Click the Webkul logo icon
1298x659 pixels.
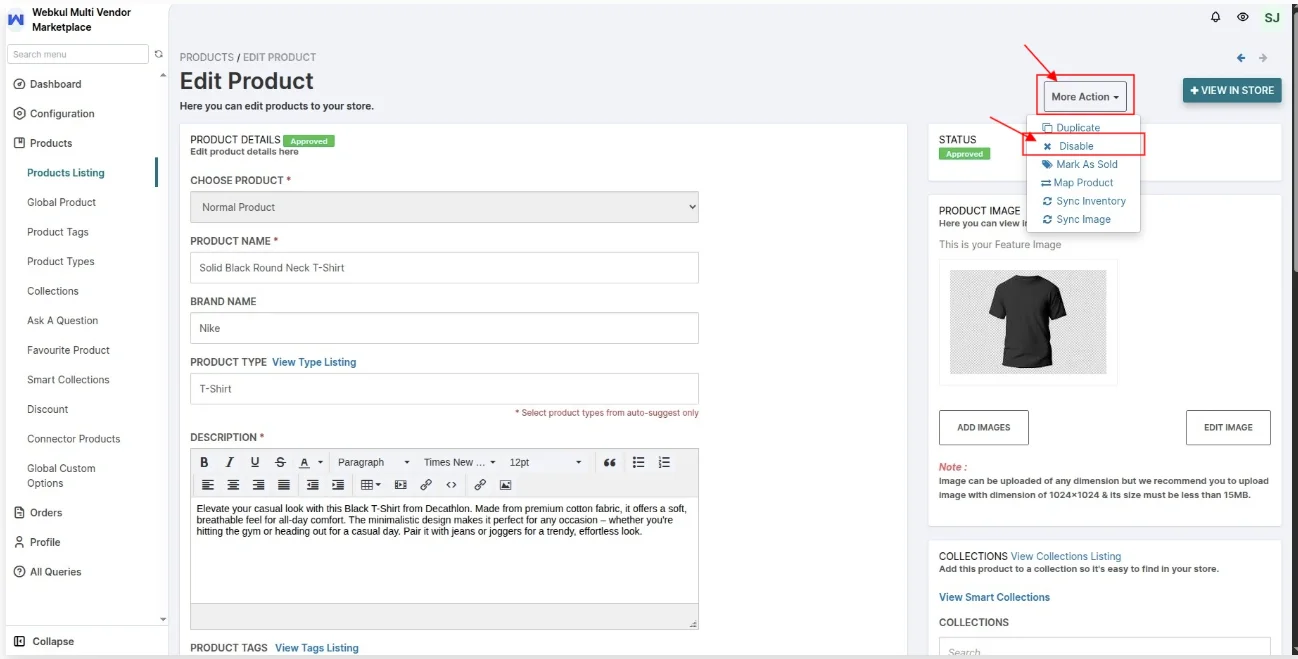pyautogui.click(x=16, y=19)
